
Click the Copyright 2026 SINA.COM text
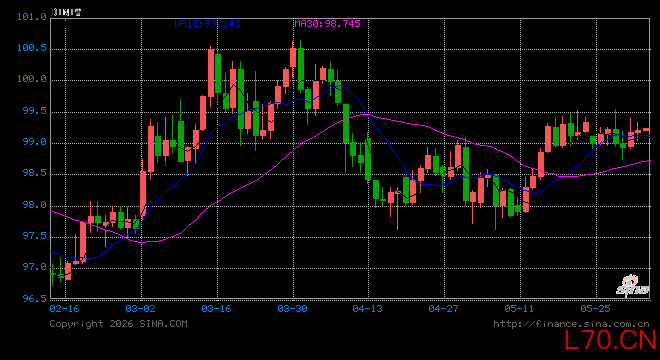(x=118, y=324)
